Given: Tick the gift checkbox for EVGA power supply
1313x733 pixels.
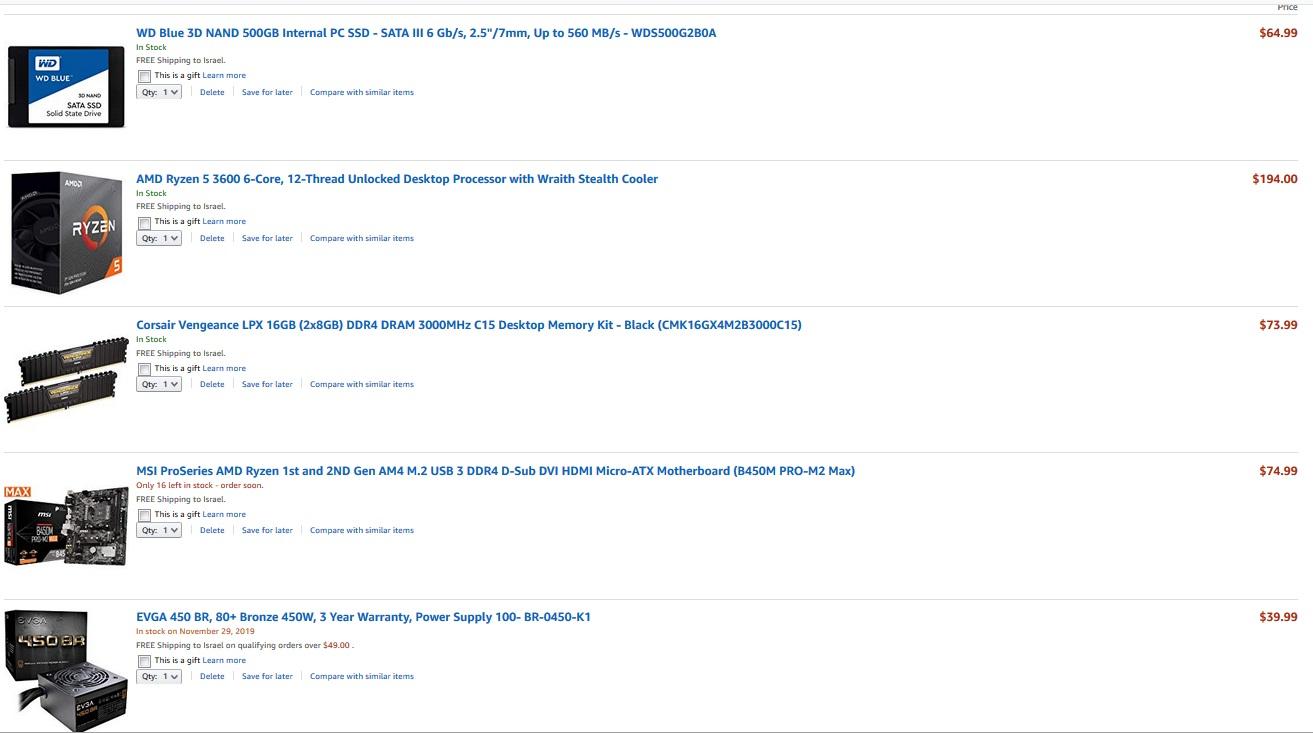Looking at the screenshot, I should click(145, 661).
